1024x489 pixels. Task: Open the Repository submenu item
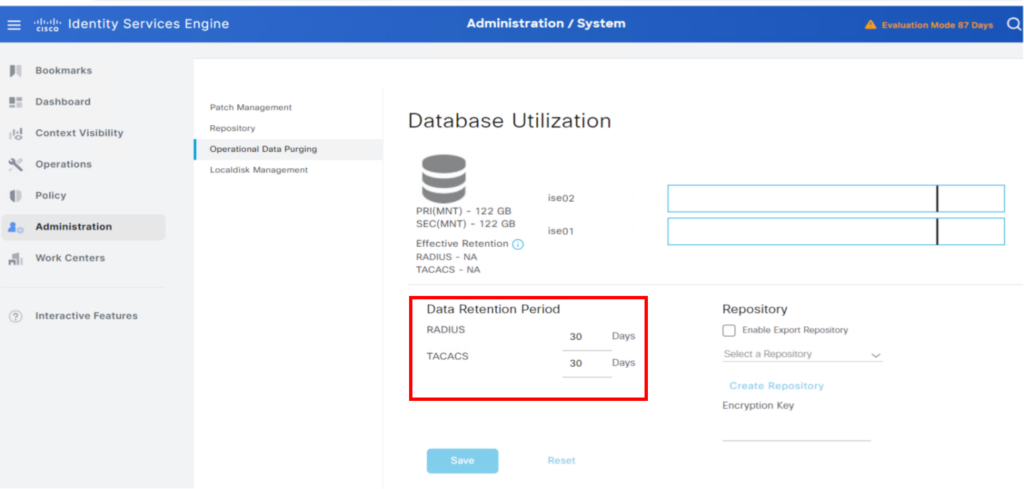click(232, 128)
